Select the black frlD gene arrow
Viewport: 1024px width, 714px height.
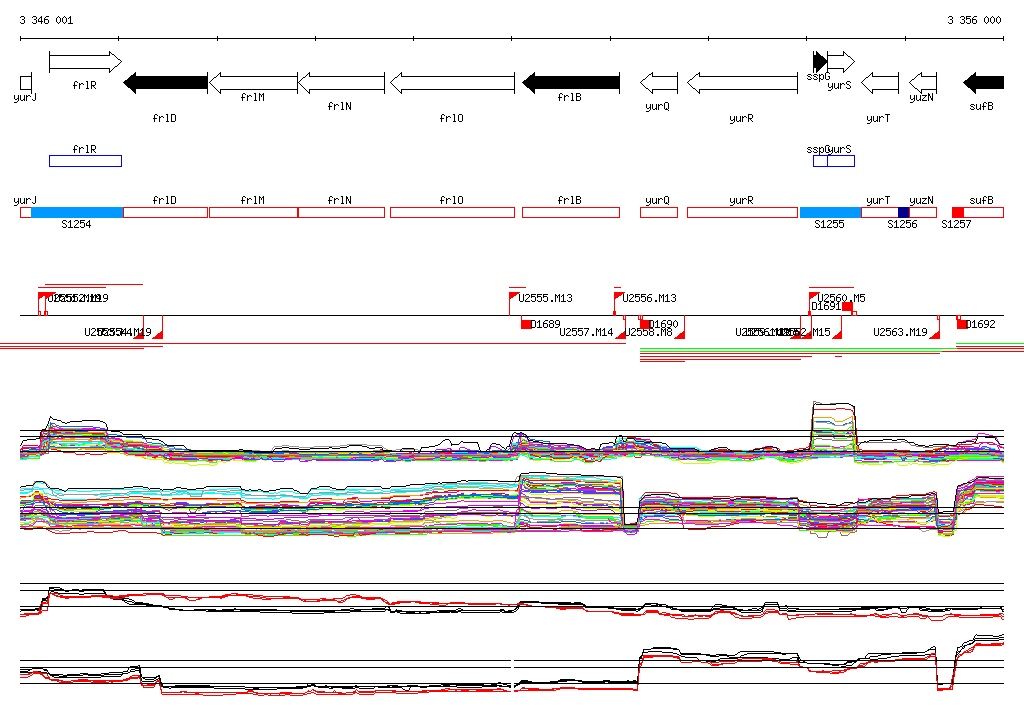[165, 83]
